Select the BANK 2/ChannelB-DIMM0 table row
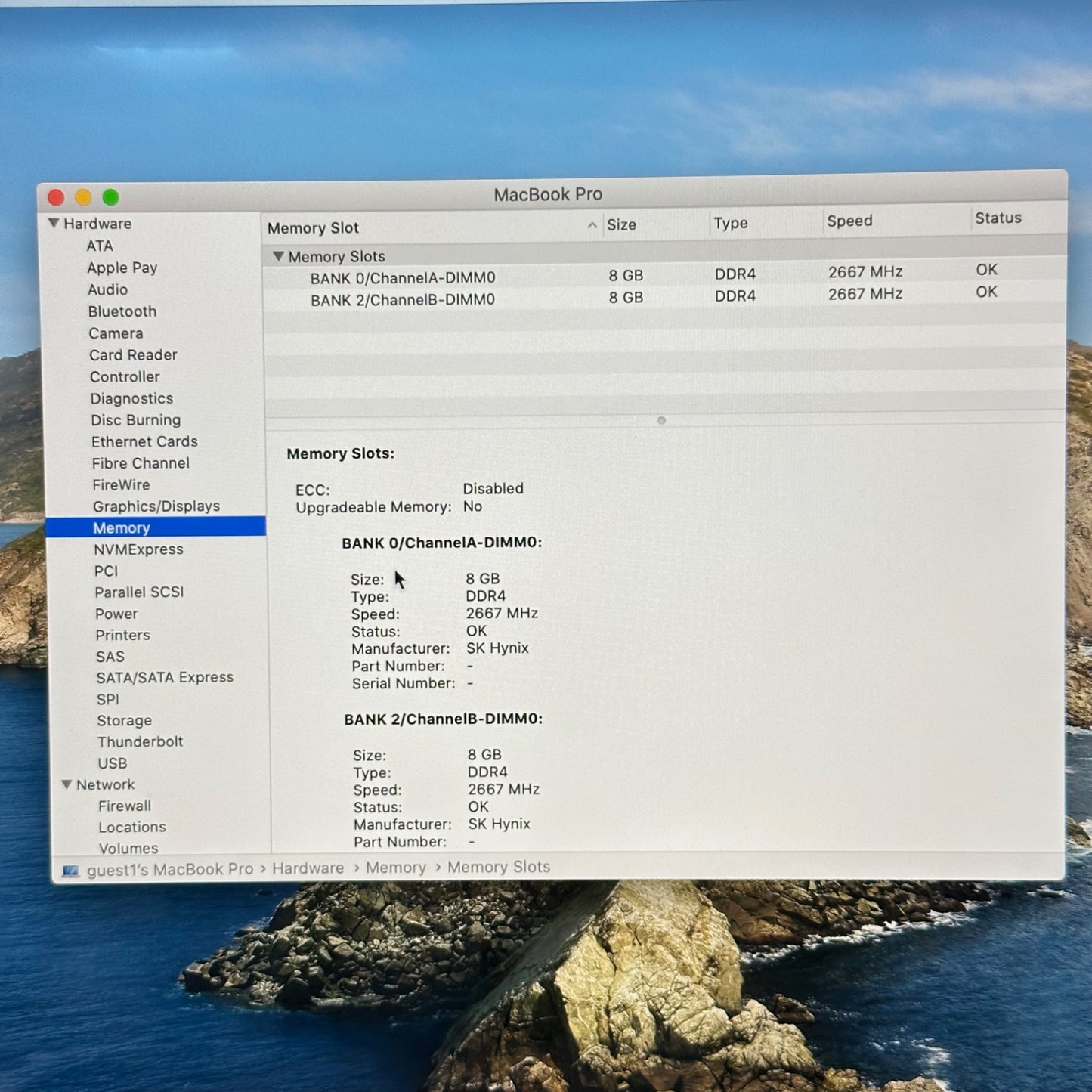Image resolution: width=1092 pixels, height=1092 pixels. point(664,297)
